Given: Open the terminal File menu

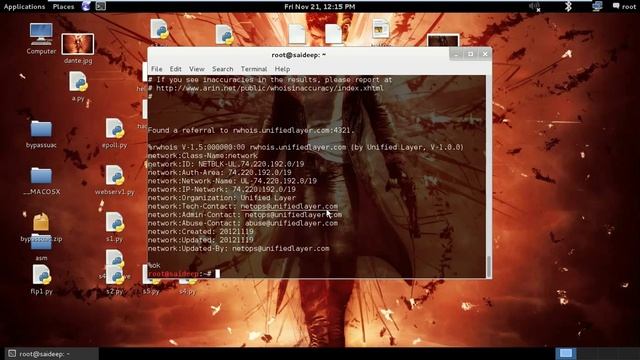Looking at the screenshot, I should (x=156, y=69).
